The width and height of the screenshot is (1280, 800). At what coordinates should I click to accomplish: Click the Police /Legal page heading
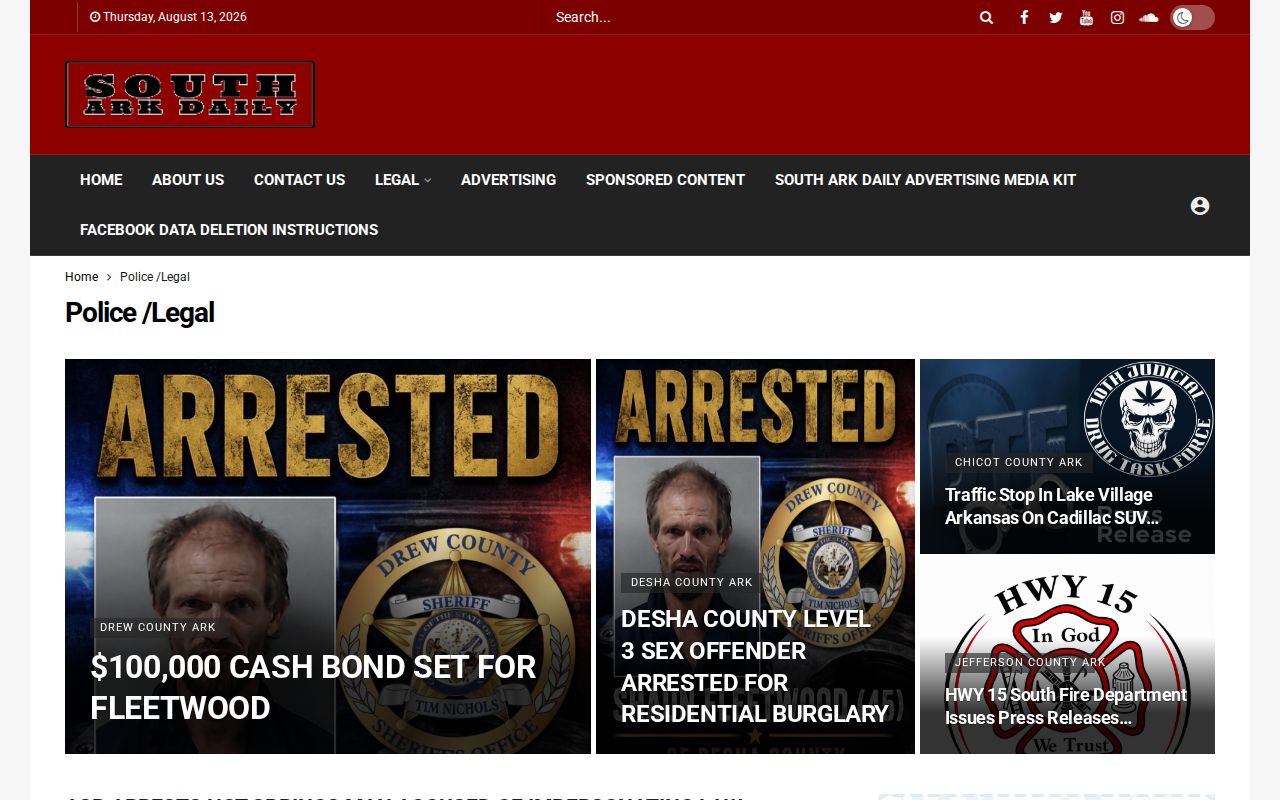tap(140, 313)
